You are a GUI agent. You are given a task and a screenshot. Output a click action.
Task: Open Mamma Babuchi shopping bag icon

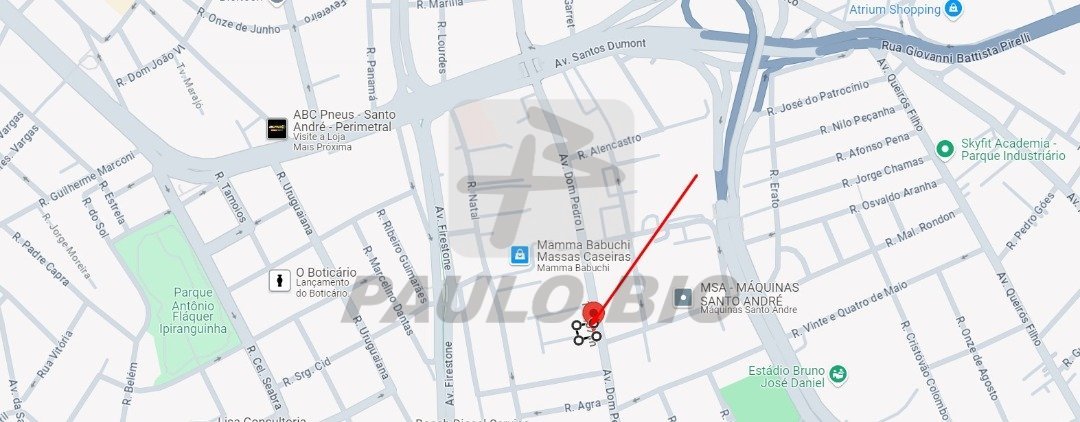pos(520,255)
